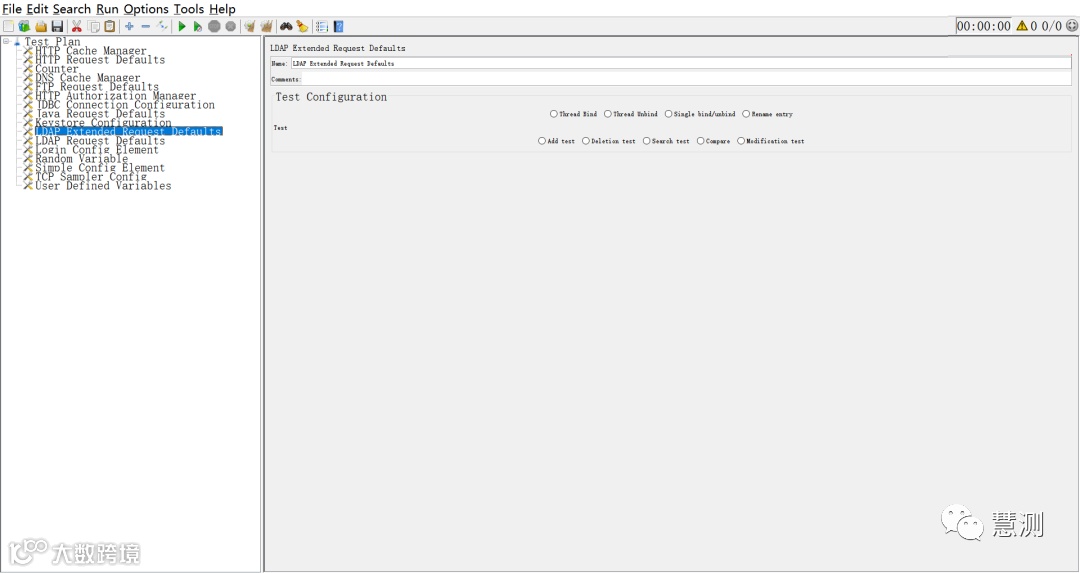Click the Clear All double broom icon

click(267, 26)
